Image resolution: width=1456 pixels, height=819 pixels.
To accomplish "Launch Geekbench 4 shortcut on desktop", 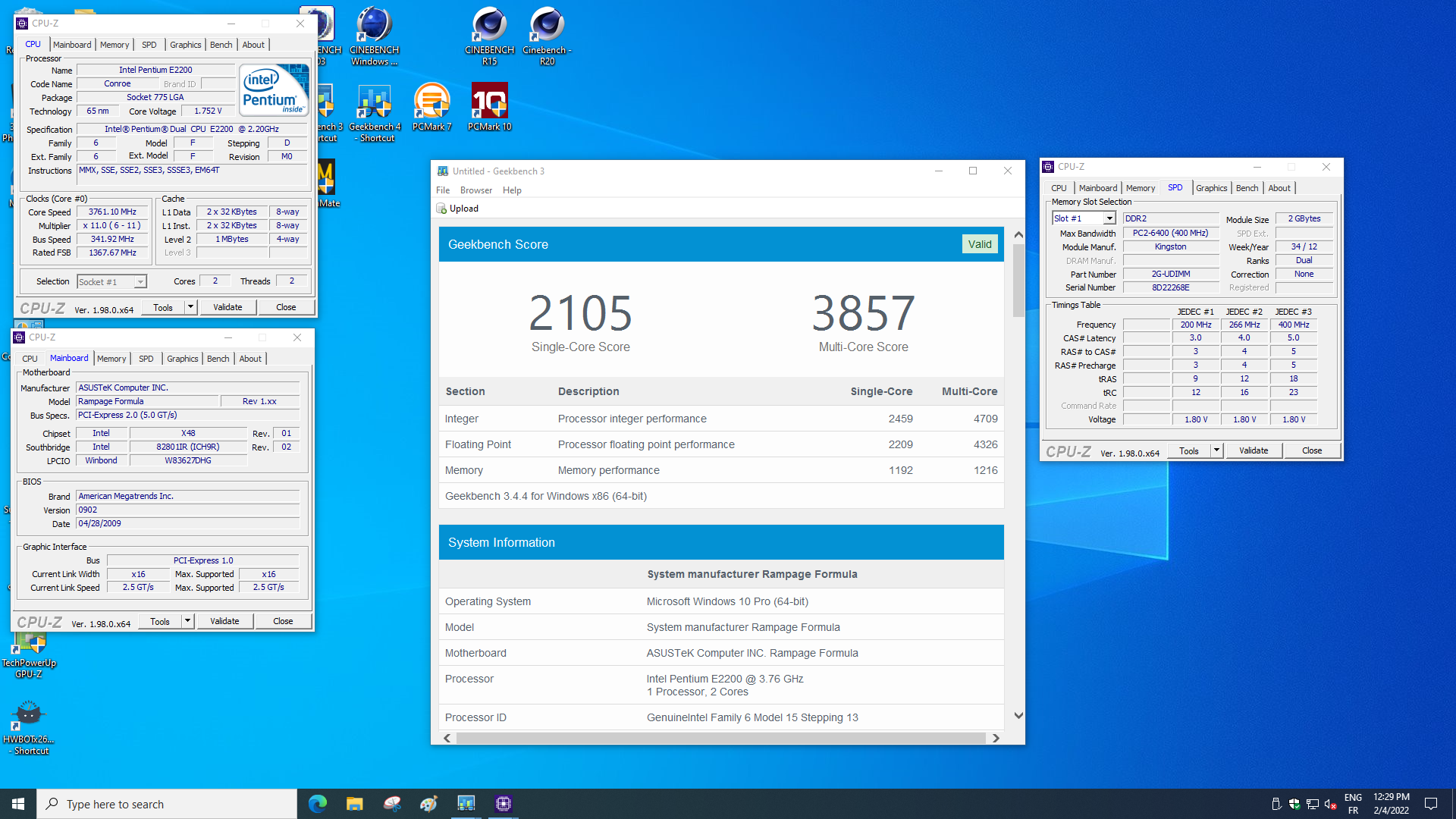I will pos(374,112).
